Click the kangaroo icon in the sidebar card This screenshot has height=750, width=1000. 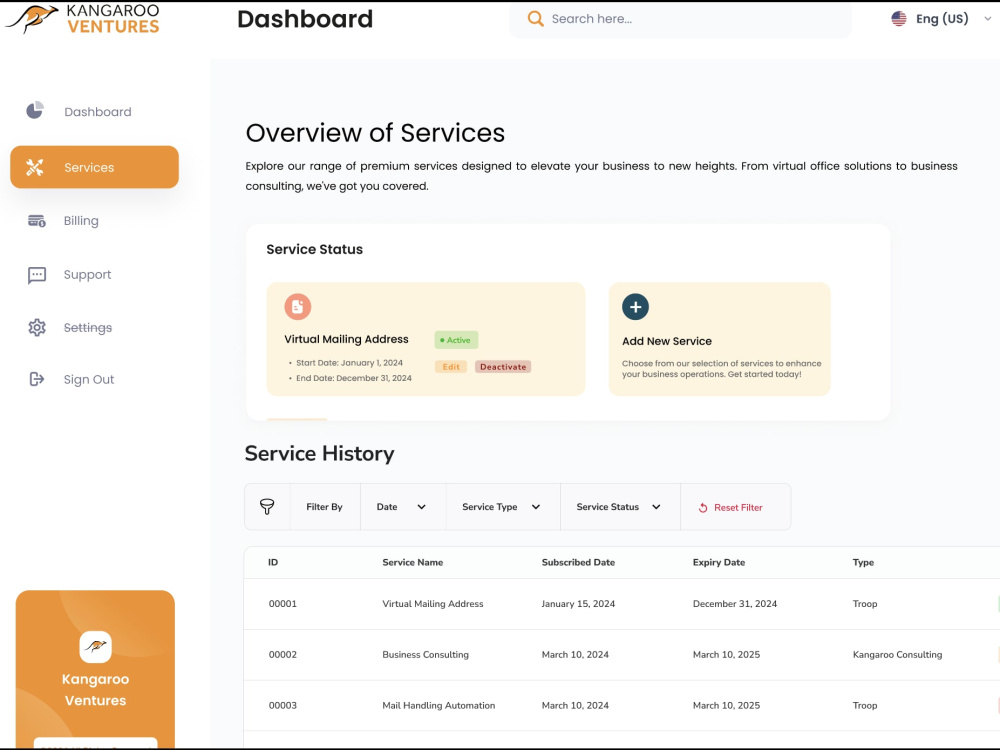[x=96, y=647]
